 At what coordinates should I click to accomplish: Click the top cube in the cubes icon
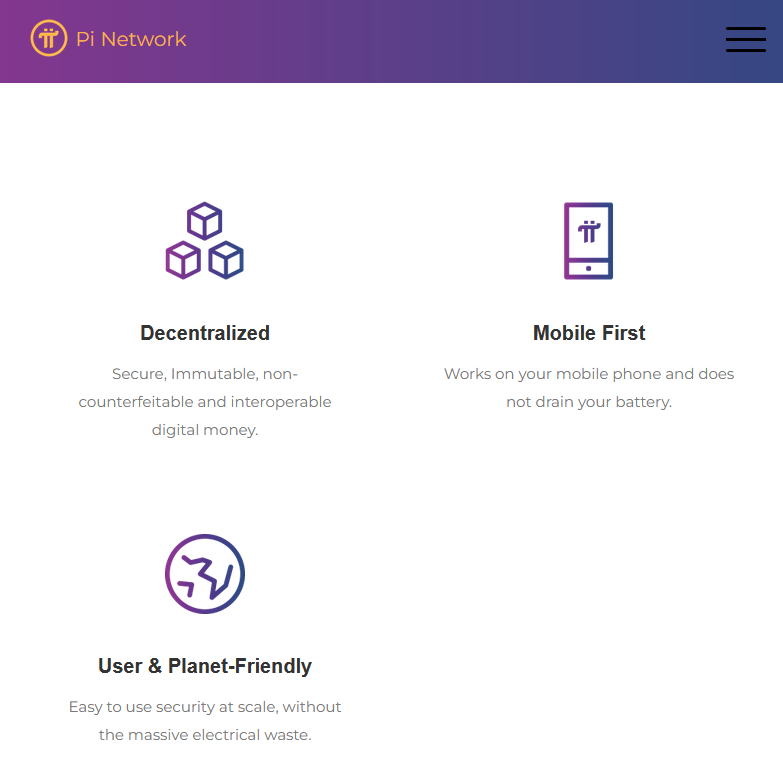[x=205, y=221]
